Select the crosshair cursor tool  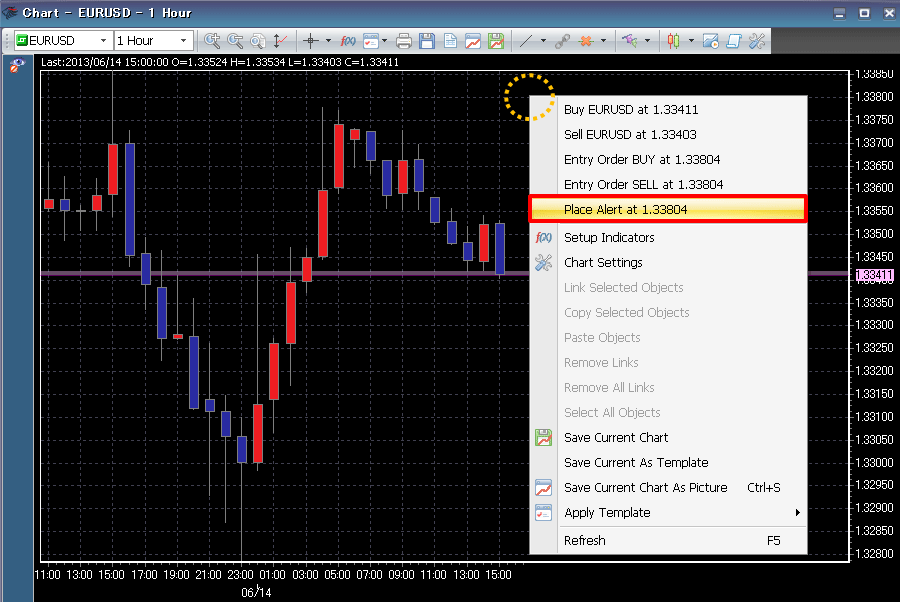(311, 41)
